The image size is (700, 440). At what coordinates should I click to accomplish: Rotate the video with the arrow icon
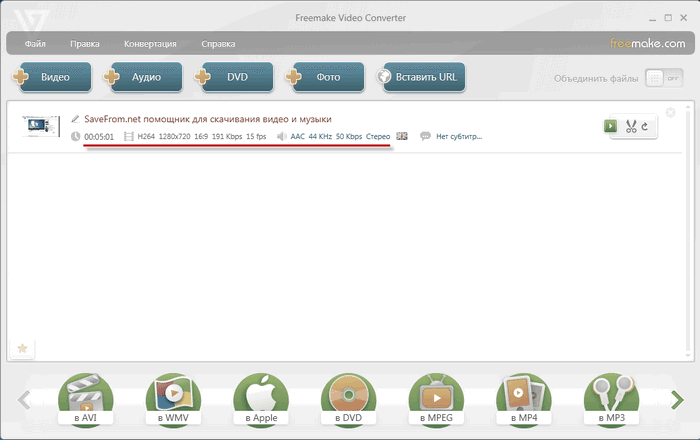(645, 127)
